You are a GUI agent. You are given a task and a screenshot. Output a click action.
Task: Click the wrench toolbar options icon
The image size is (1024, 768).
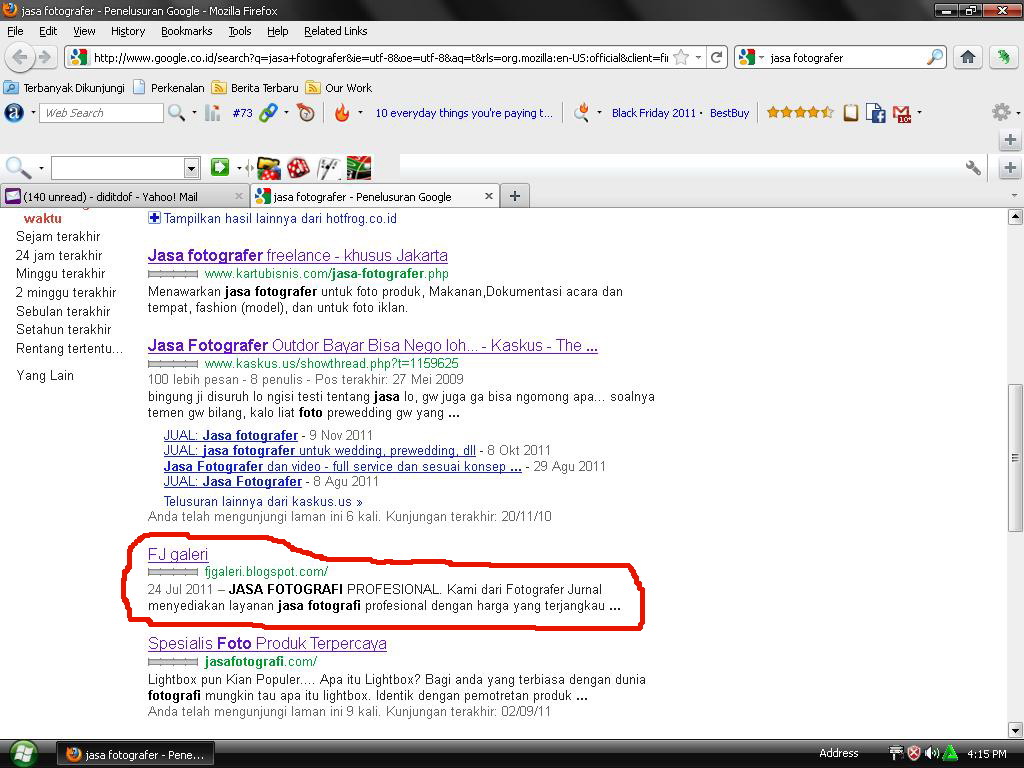click(973, 168)
